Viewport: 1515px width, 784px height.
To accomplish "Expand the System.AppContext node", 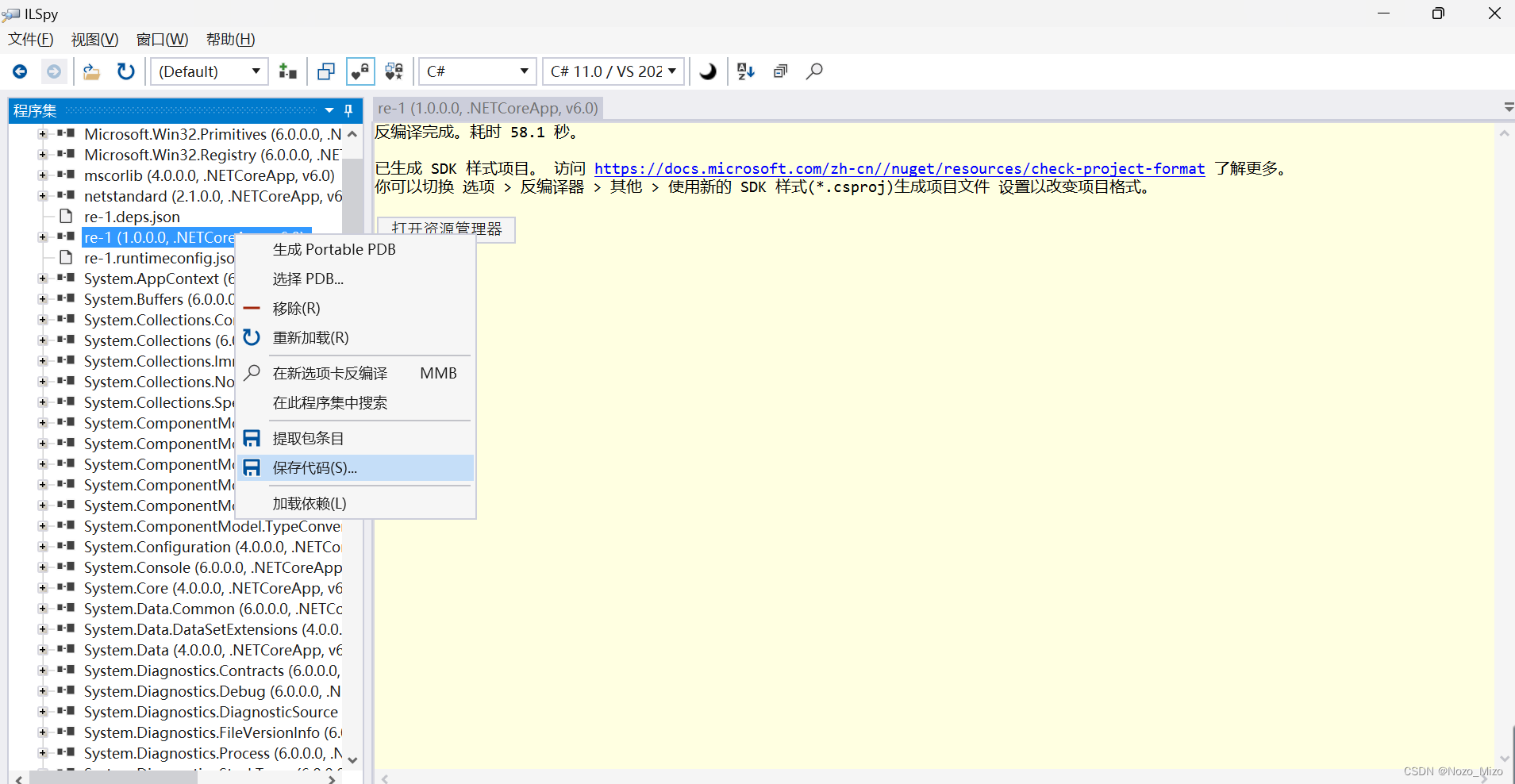I will [x=42, y=279].
